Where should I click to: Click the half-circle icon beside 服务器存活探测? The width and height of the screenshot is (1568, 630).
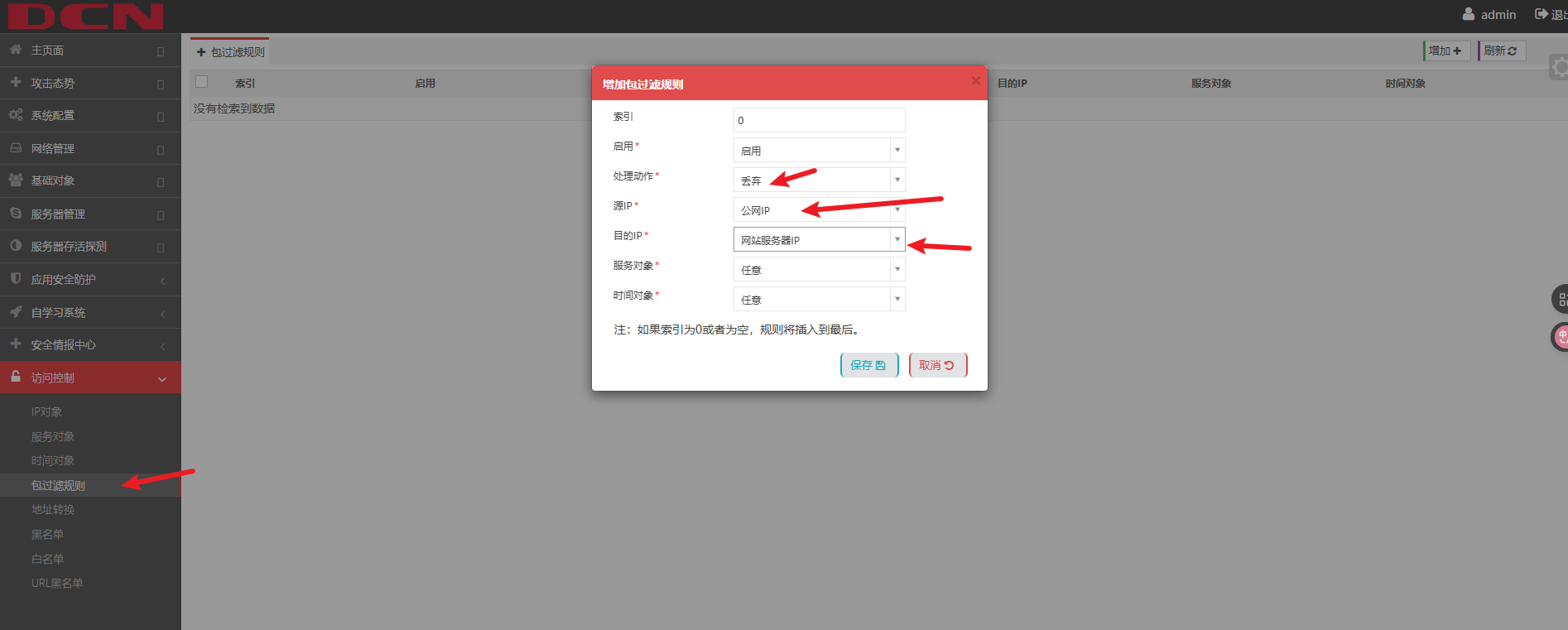[16, 246]
